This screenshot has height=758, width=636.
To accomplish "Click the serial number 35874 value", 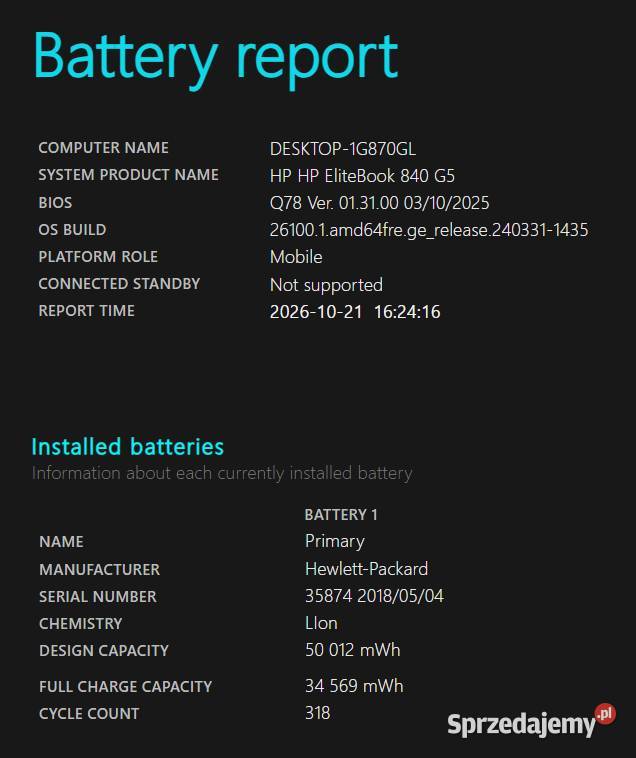I will 374,596.
